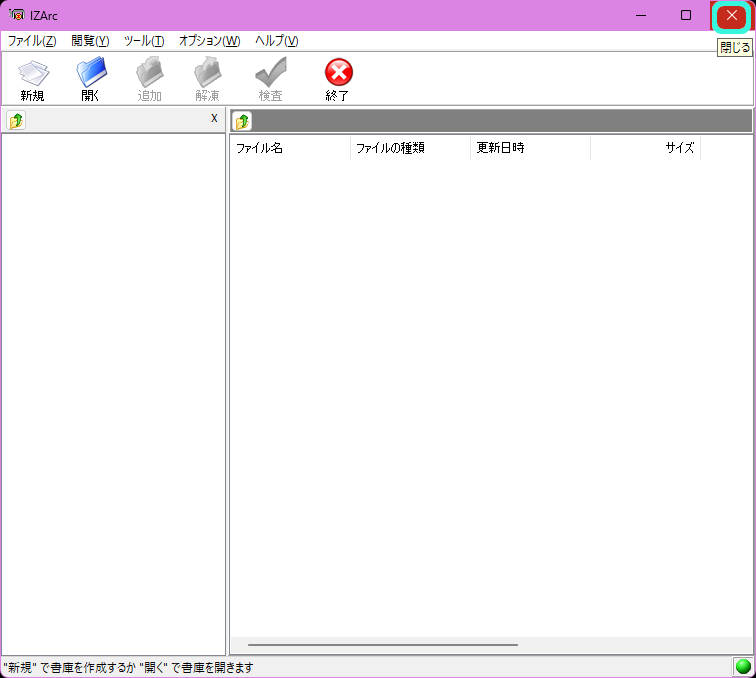
Task: Click the horizontal scrollbar of the file list
Action: click(383, 644)
